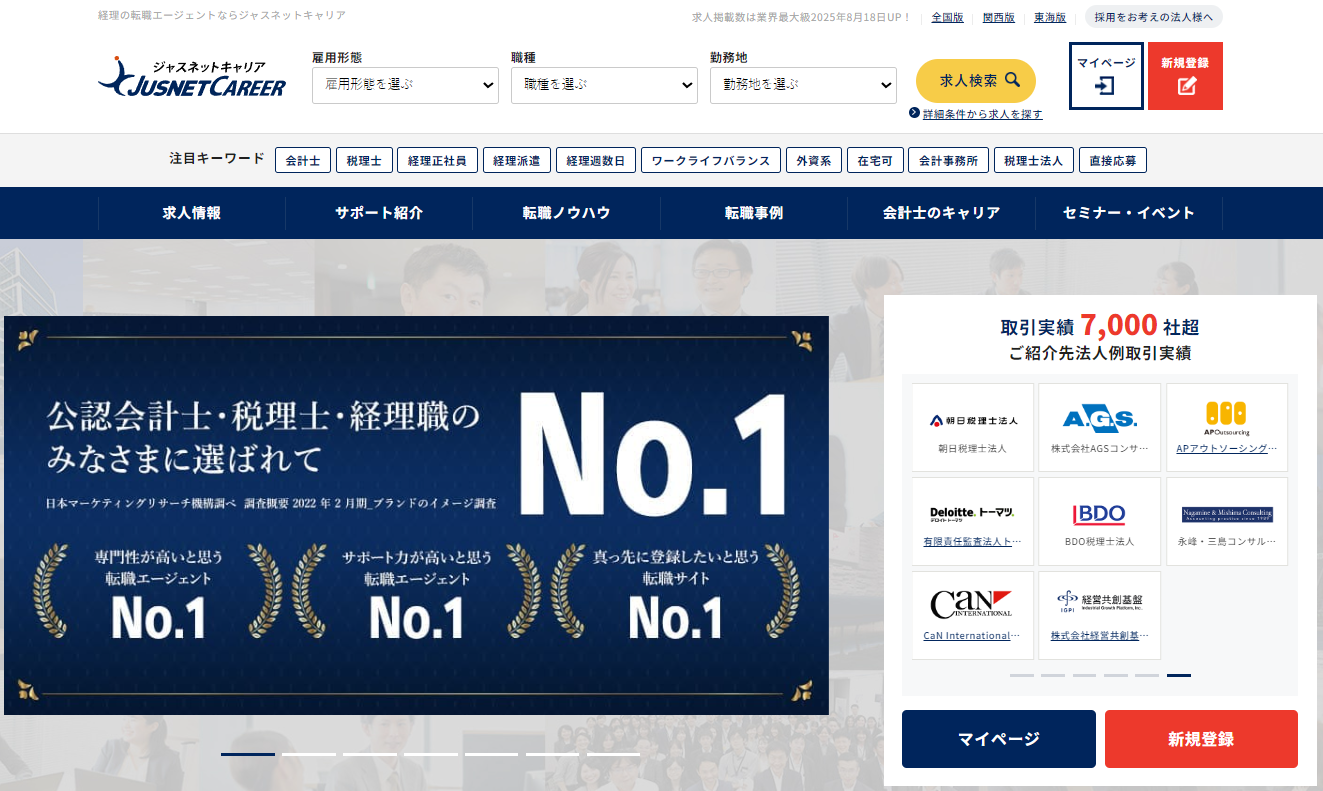The height and width of the screenshot is (791, 1323).
Task: Open the 転職事例 menu
Action: pos(754,213)
